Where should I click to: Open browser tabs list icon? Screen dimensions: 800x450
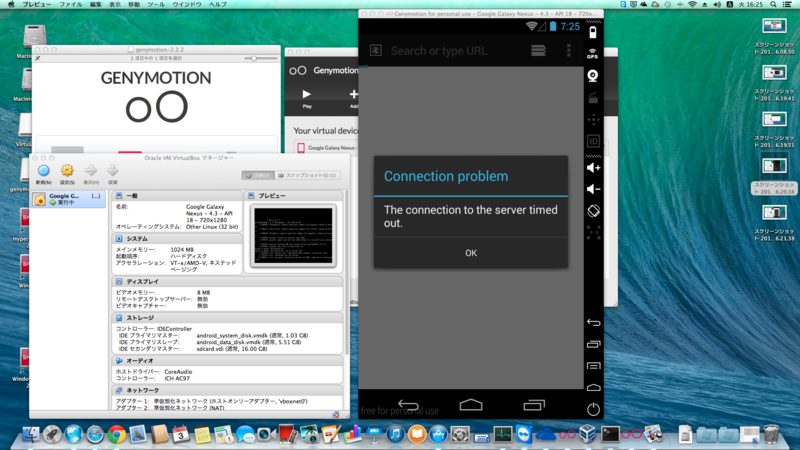(x=538, y=51)
